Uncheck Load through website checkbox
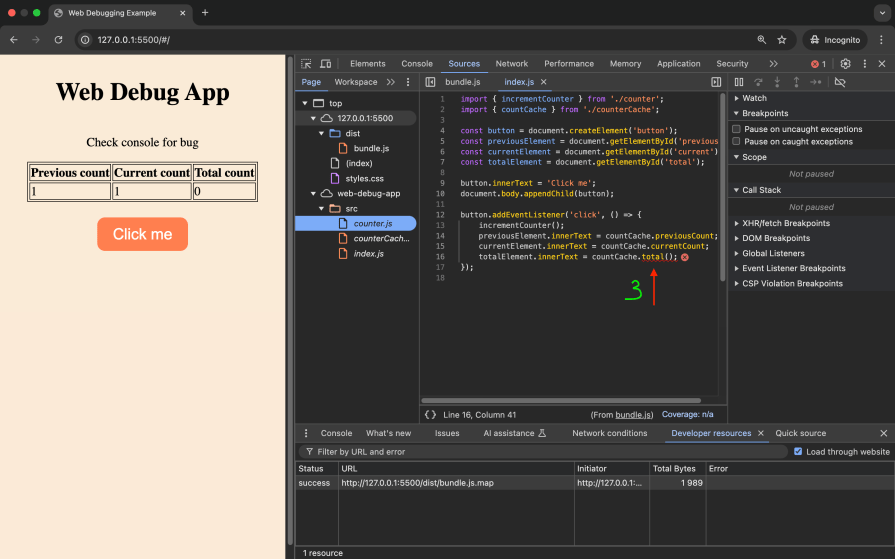Screen dimensions: 895x559 click(797, 452)
